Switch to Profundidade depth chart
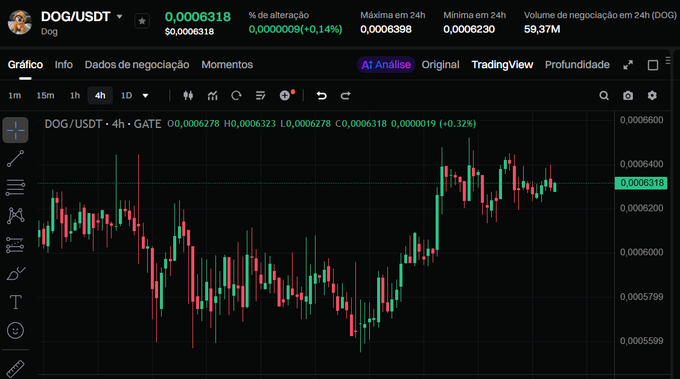680x379 pixels. click(577, 65)
